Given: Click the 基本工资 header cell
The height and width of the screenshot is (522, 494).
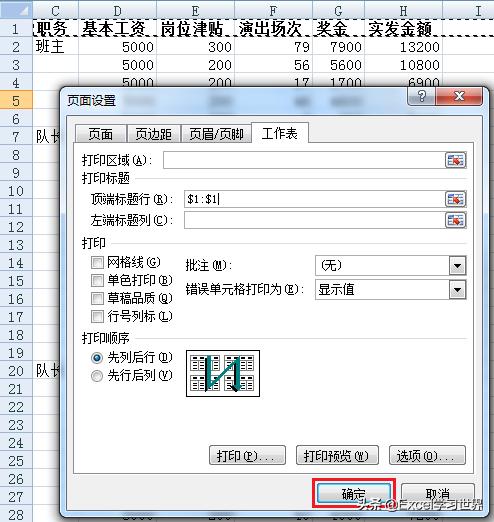Looking at the screenshot, I should coord(117,29).
